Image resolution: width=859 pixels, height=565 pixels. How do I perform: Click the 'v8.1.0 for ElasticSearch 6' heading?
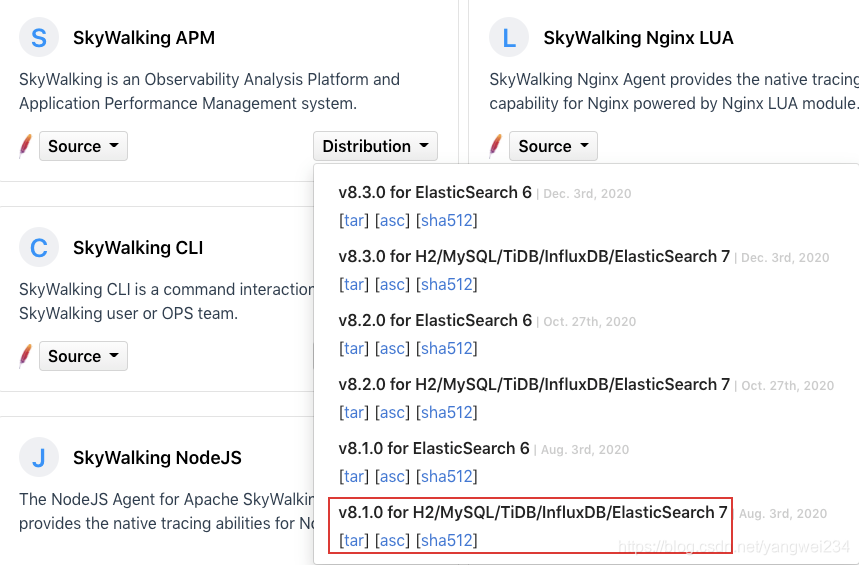coord(434,449)
